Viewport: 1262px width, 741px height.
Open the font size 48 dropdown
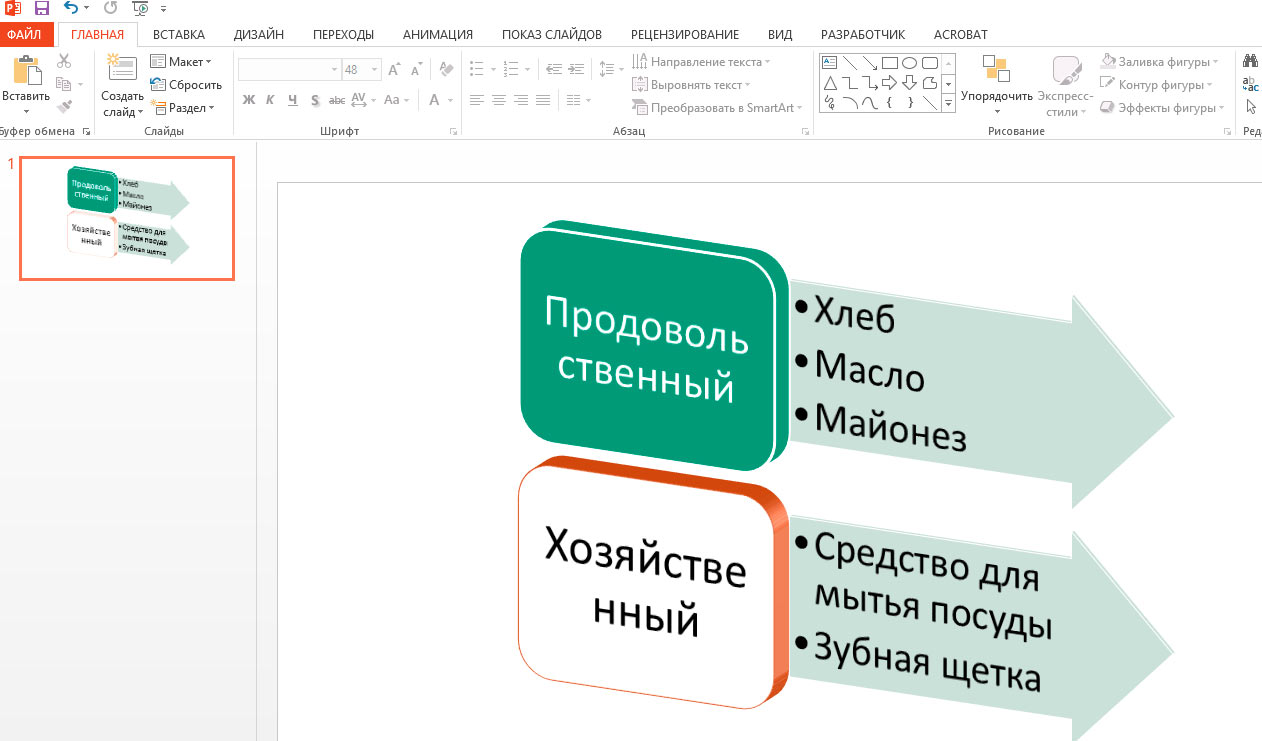click(x=374, y=70)
